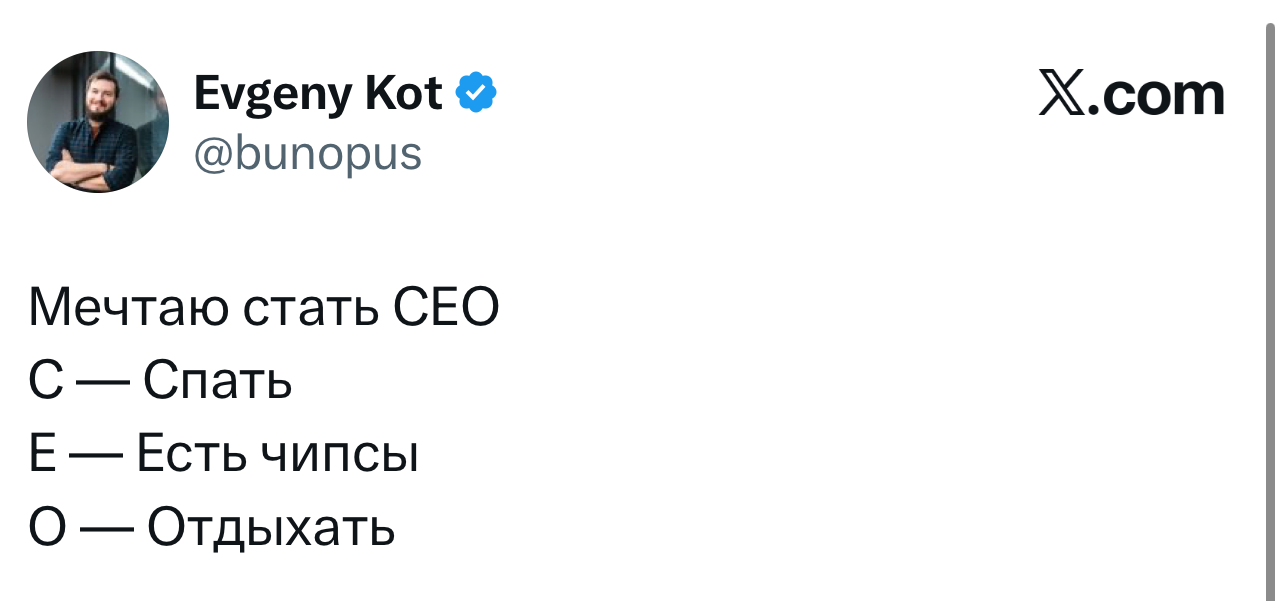The width and height of the screenshot is (1284, 601).
Task: Open the @bunopus handle link
Action: [308, 154]
